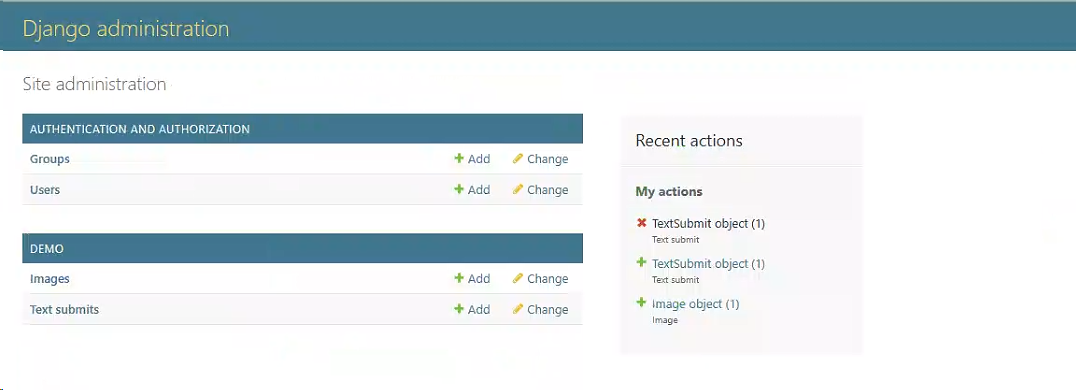Click the red deleted icon beside TextSubmit object

[642, 222]
